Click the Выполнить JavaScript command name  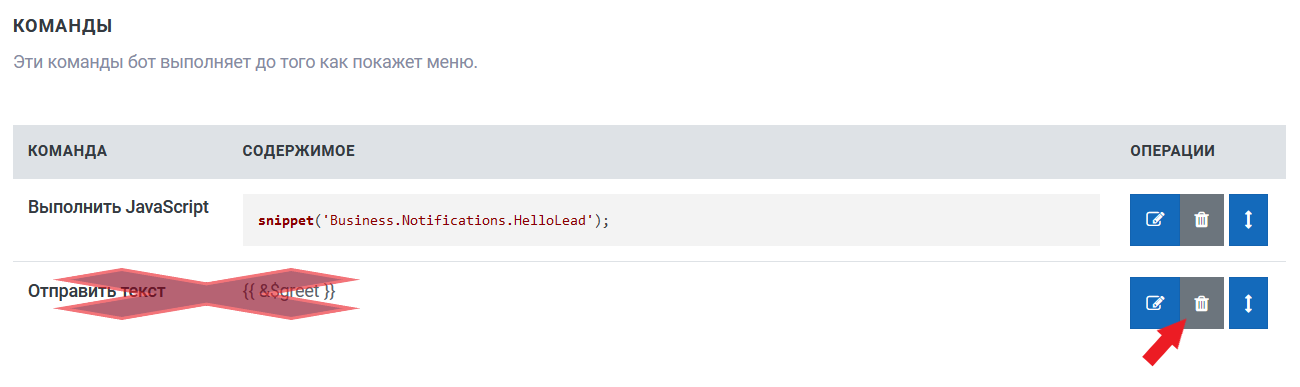118,207
